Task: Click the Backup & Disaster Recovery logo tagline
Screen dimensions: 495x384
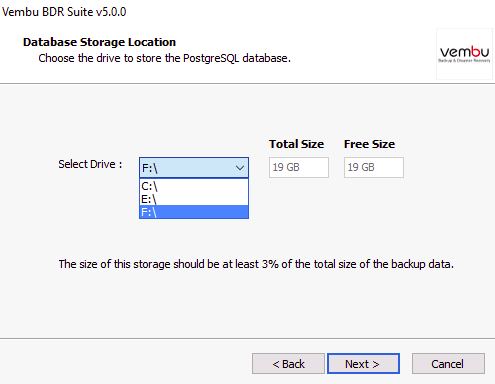Action: click(464, 61)
